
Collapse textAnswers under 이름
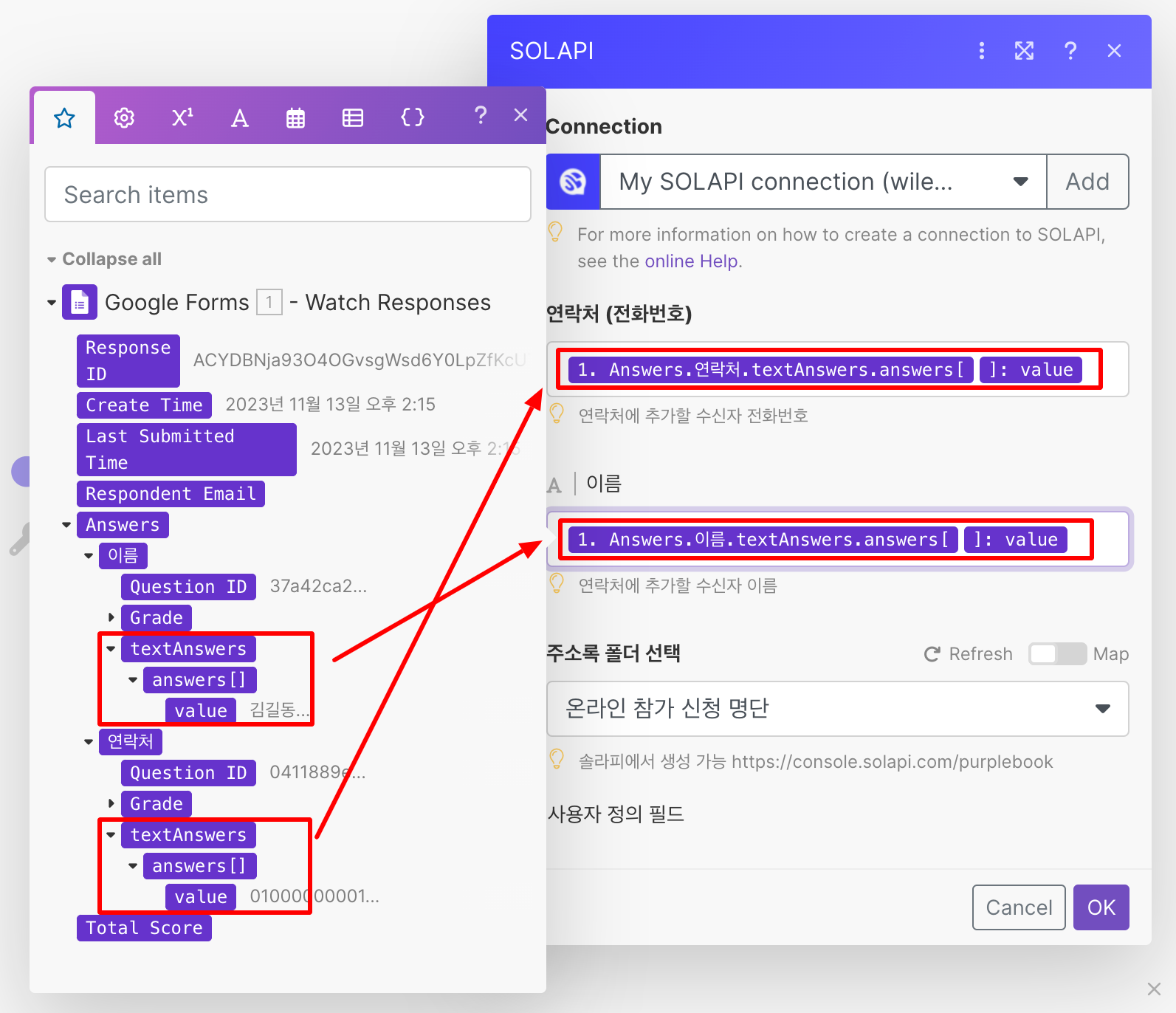pos(111,649)
